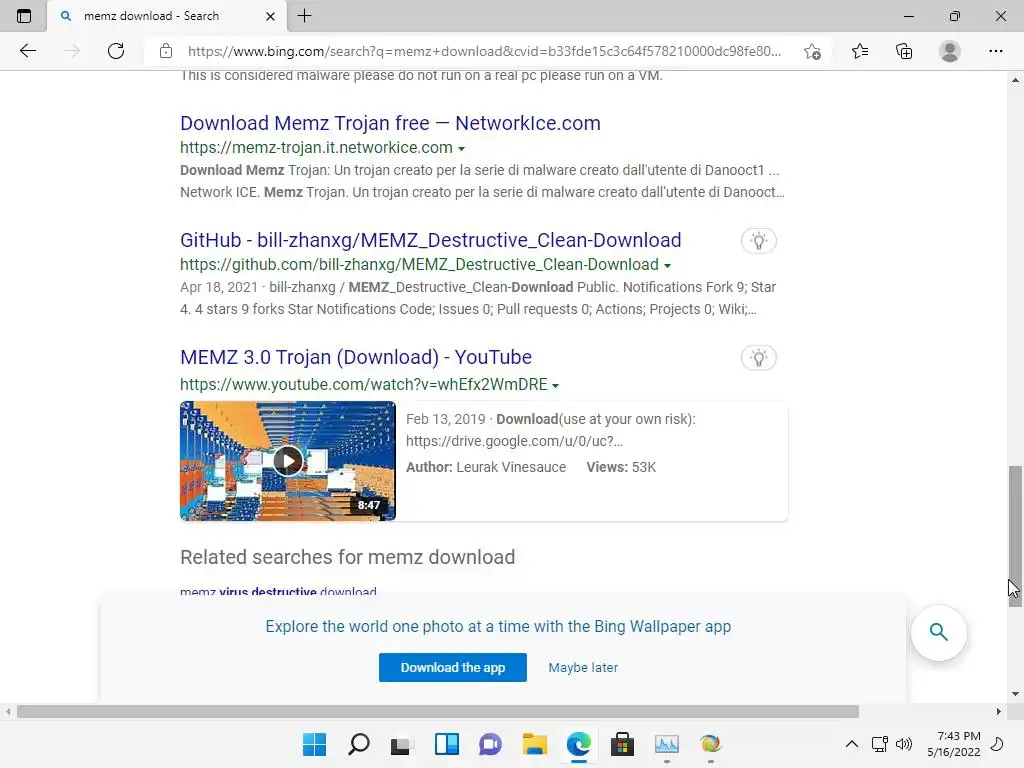Open the tab actions menu icon

pos(24,16)
